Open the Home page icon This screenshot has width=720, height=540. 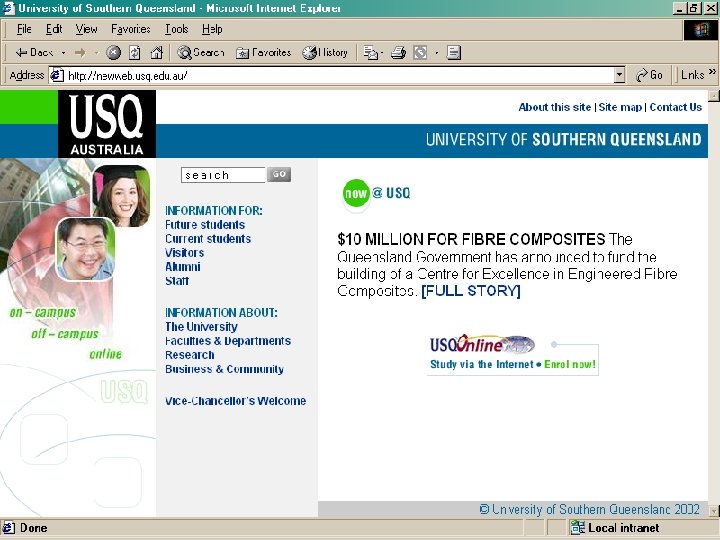pyautogui.click(x=157, y=53)
